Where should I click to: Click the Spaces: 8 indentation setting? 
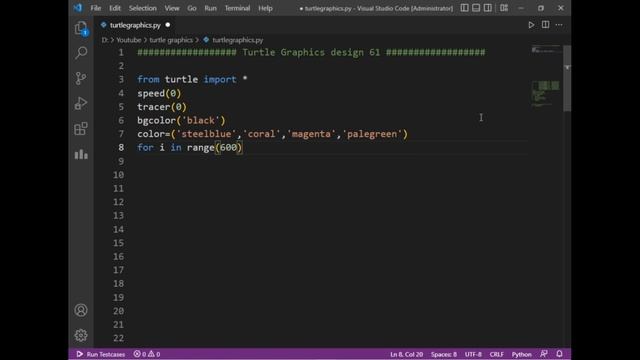(x=444, y=354)
